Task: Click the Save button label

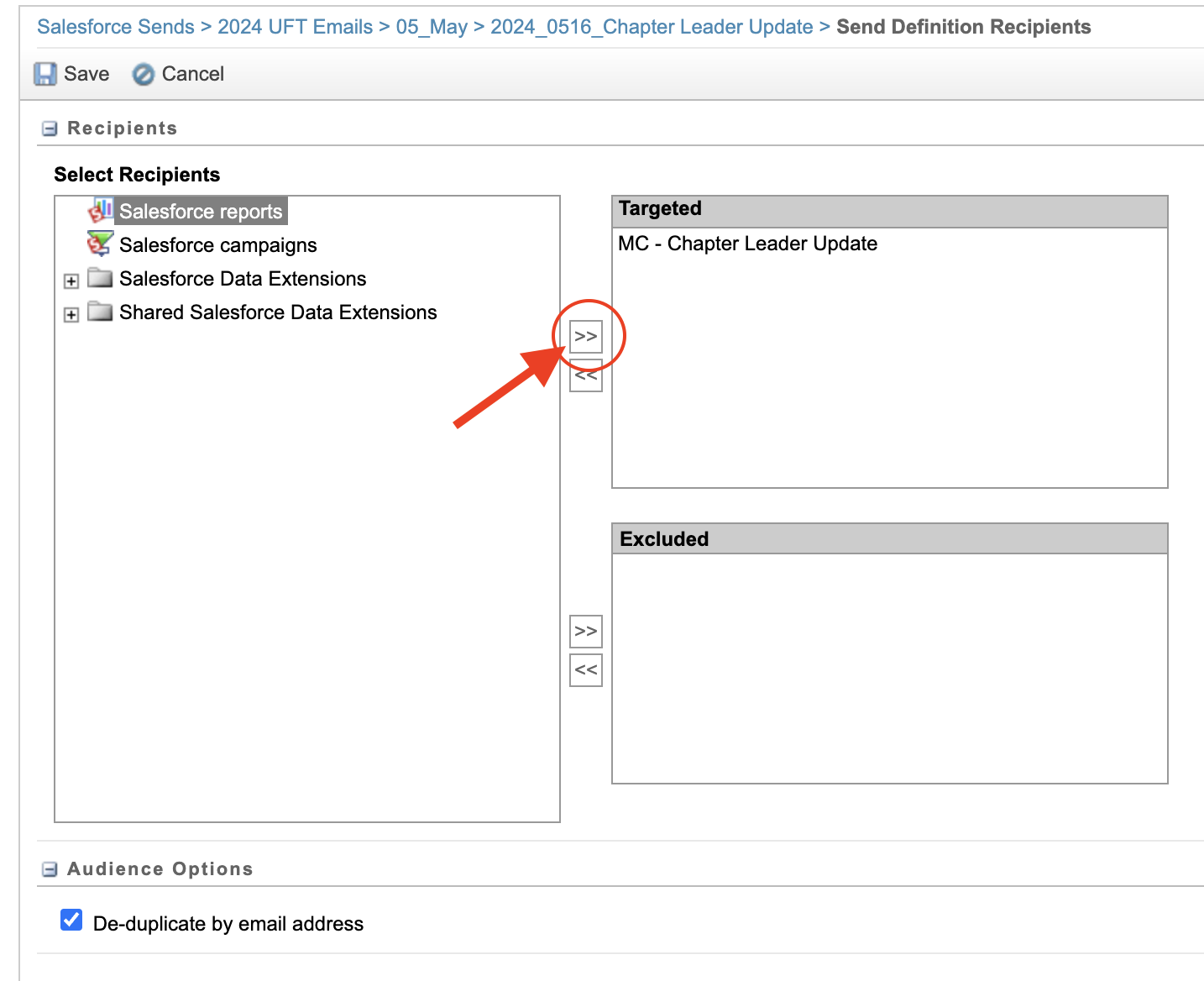Action: 86,74
